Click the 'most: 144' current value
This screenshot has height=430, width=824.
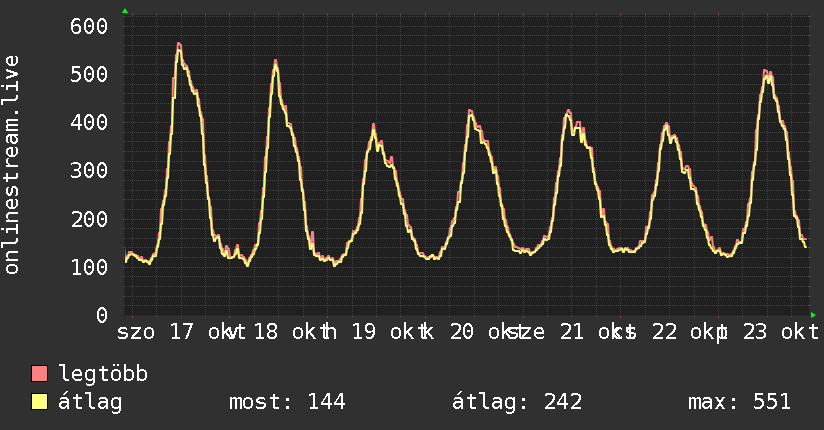tap(287, 402)
